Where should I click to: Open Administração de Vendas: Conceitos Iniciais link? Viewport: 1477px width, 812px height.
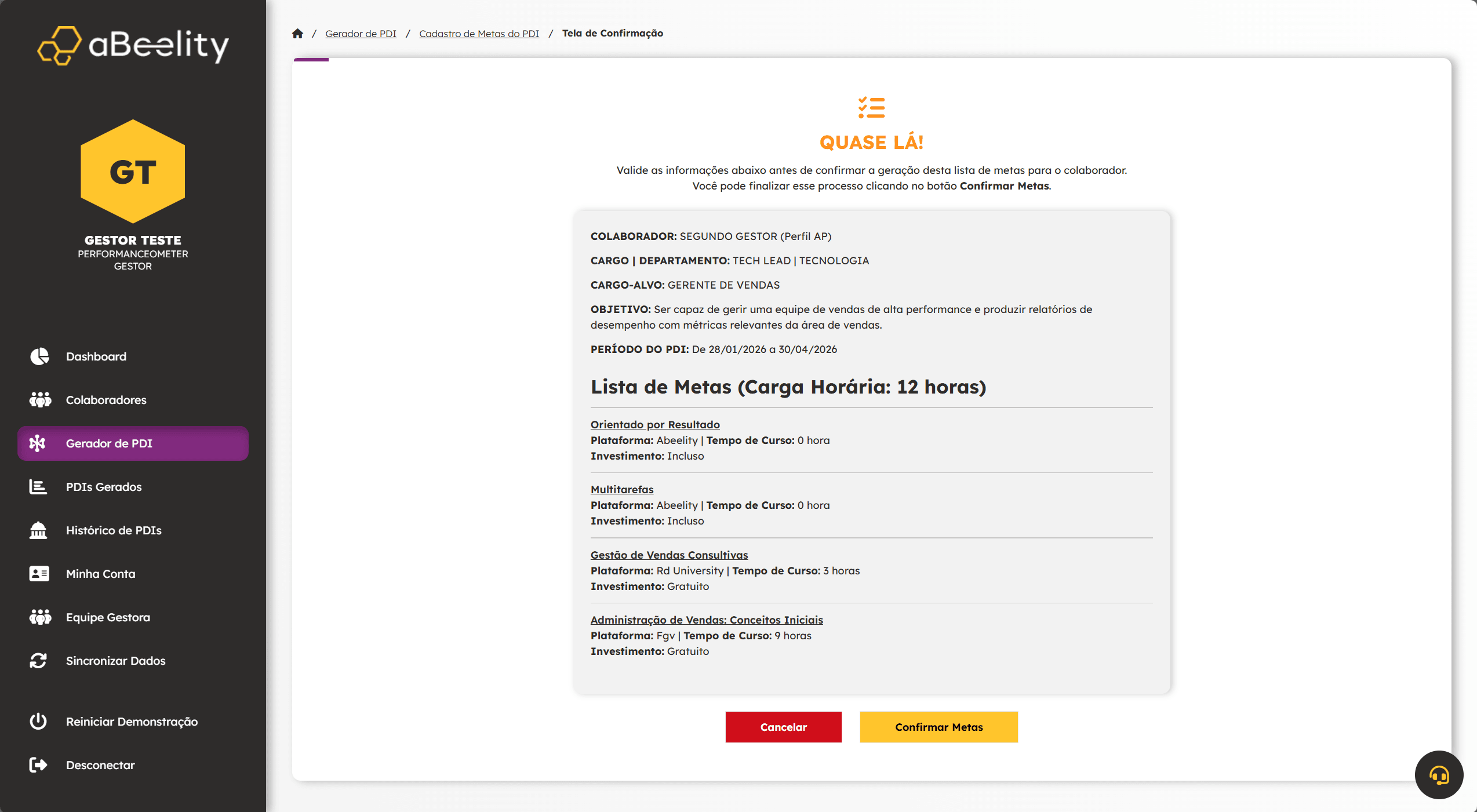point(707,620)
